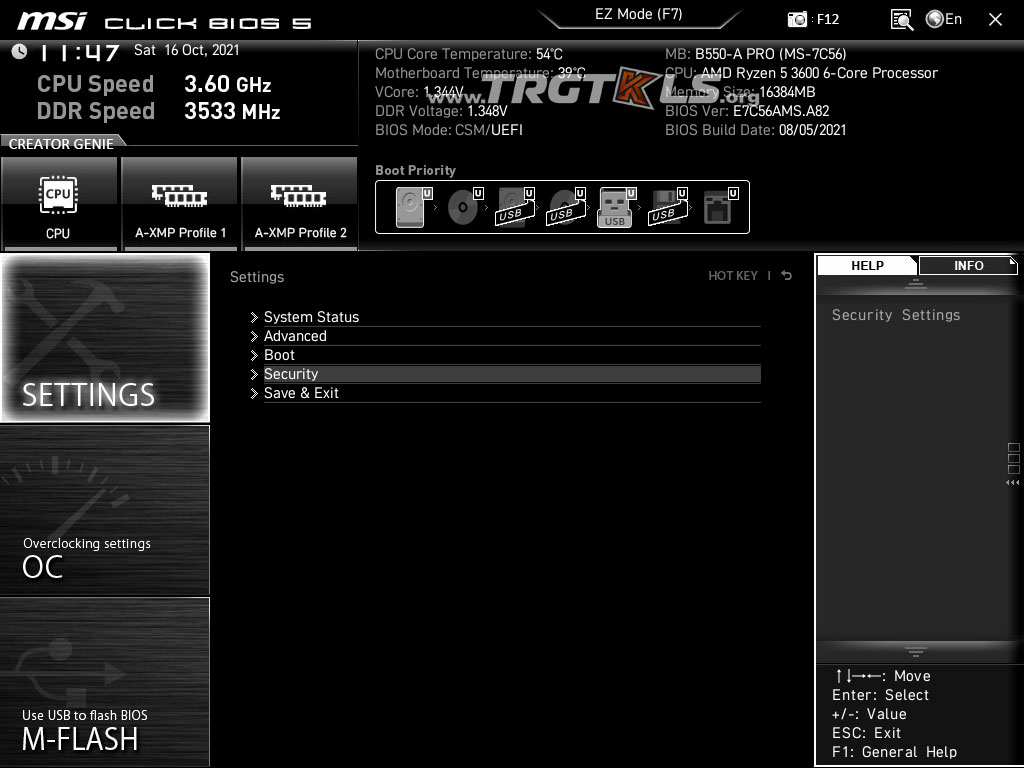
Task: Switch to the HELP tab
Action: (x=867, y=266)
